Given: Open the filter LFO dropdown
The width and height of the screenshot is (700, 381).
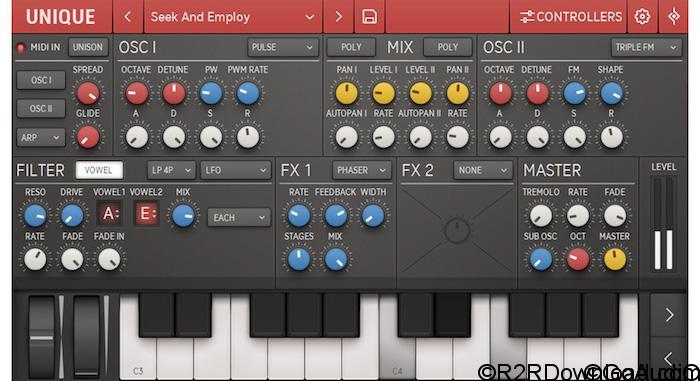Looking at the screenshot, I should coord(235,170).
